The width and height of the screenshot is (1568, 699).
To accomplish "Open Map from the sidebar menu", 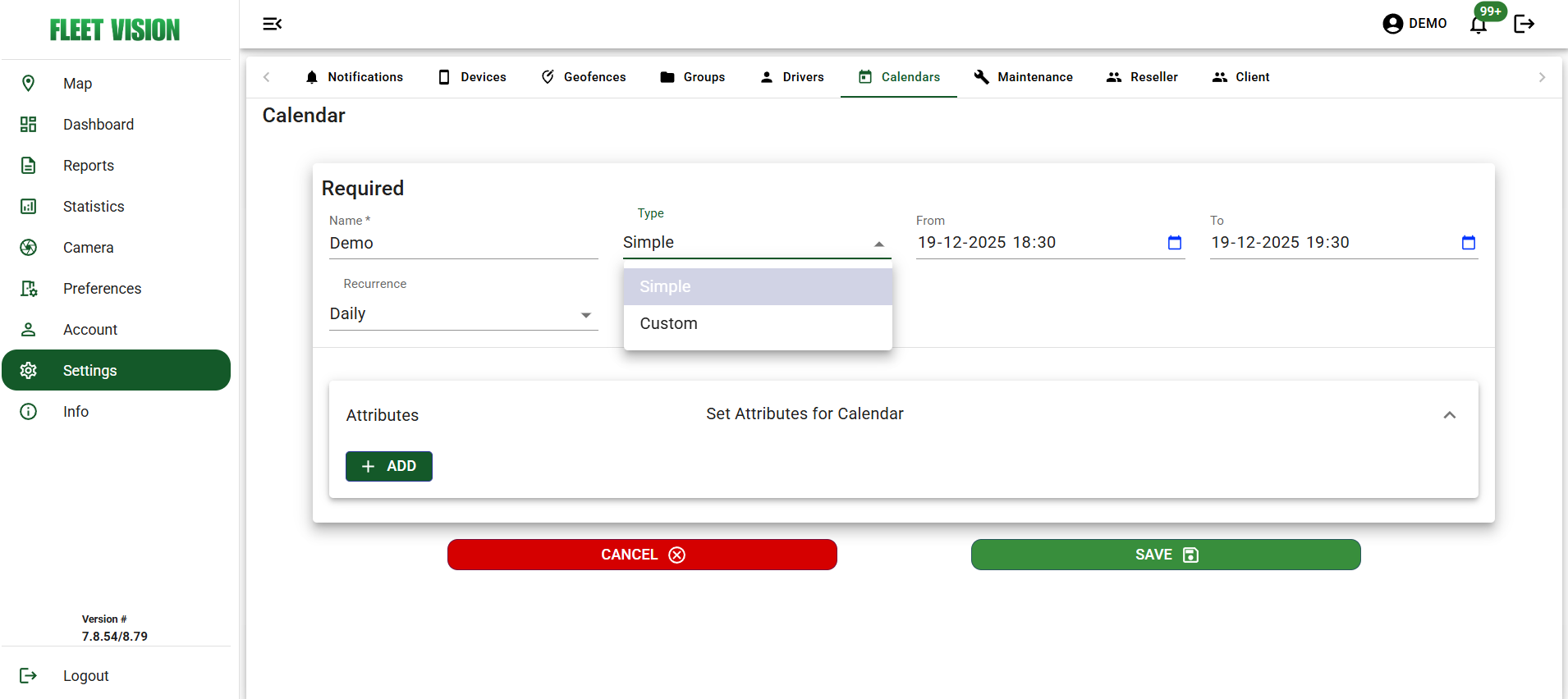I will coord(116,83).
